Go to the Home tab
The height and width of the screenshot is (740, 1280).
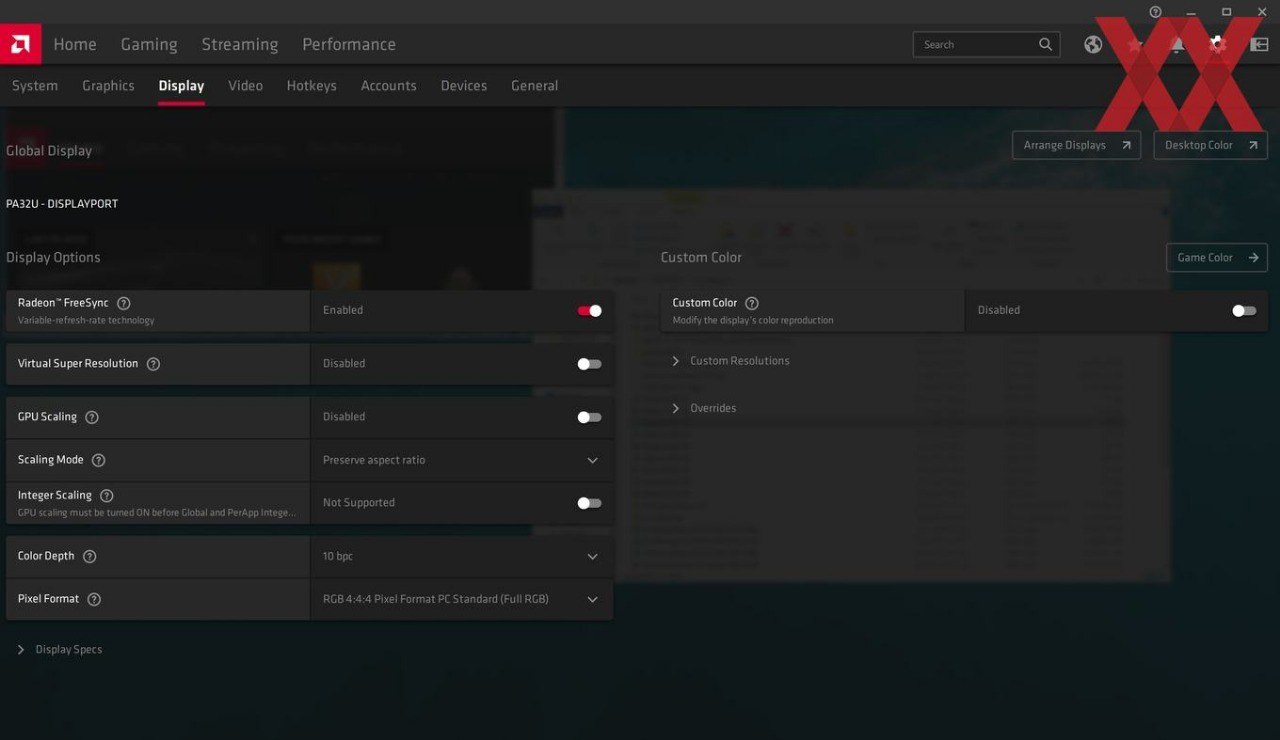pyautogui.click(x=75, y=44)
